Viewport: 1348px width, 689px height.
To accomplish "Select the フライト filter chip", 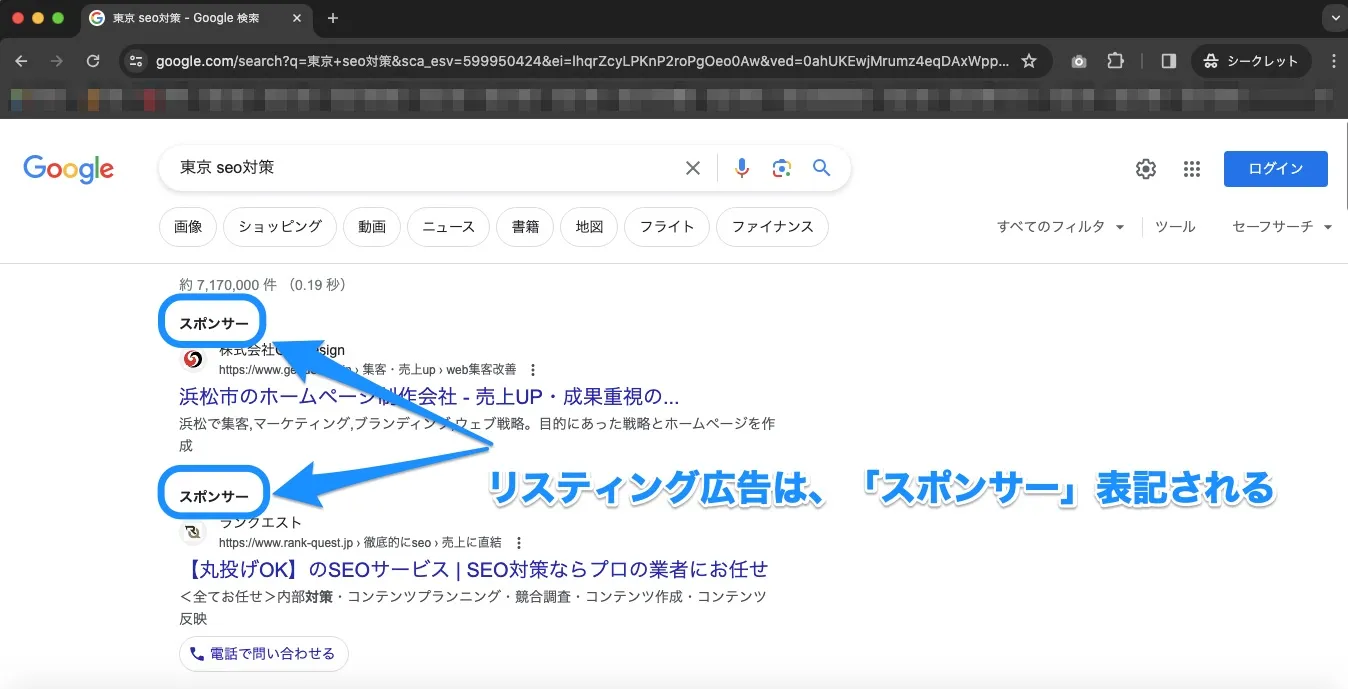I will 667,227.
